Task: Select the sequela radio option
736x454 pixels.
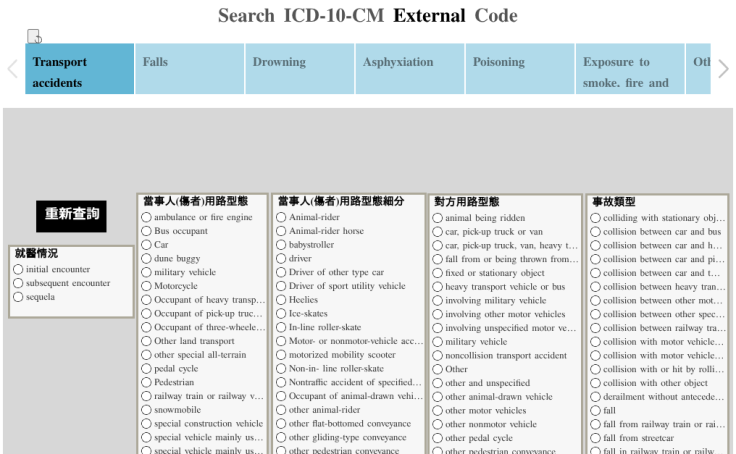Action: 18,297
